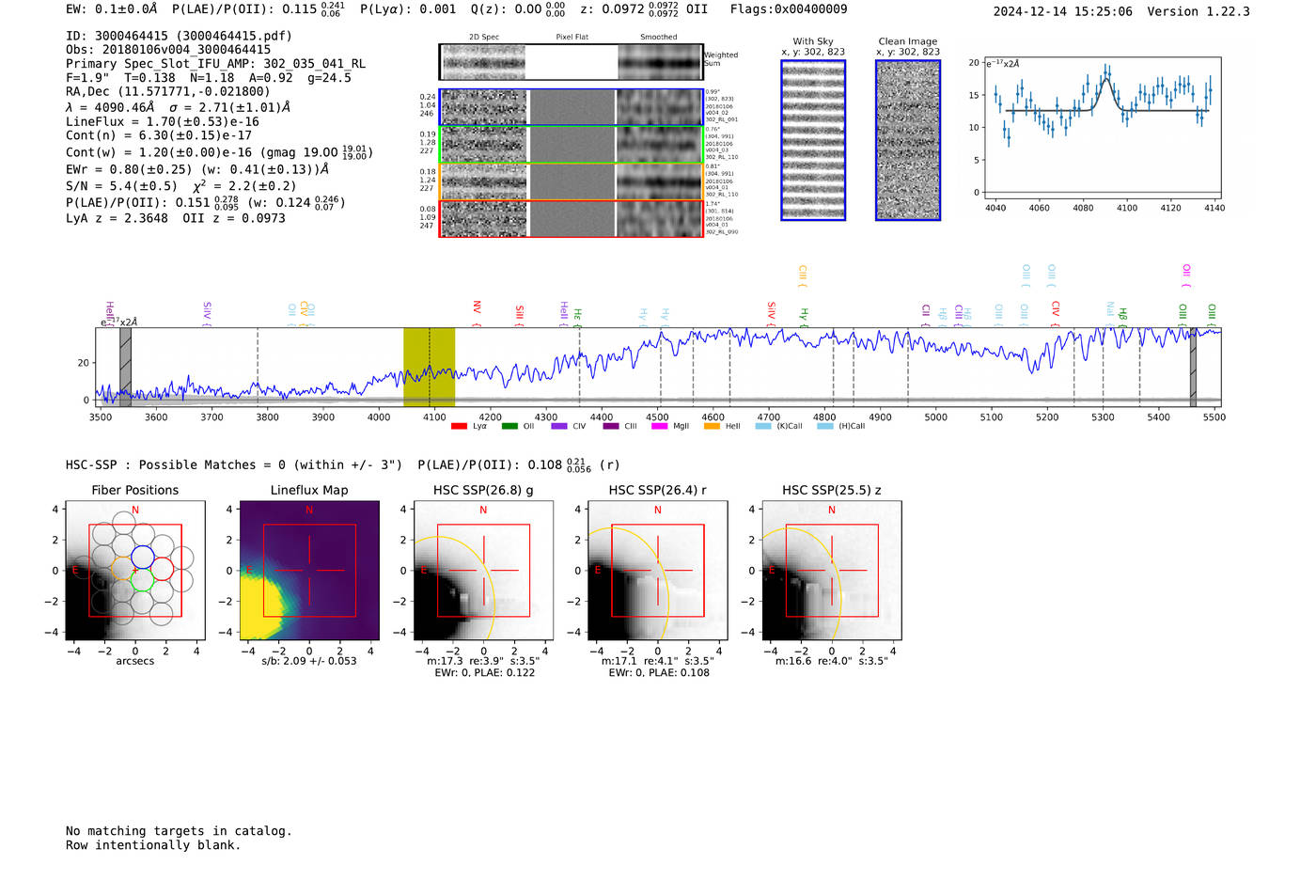Click the (H)CaII legend swatch

pos(825,426)
